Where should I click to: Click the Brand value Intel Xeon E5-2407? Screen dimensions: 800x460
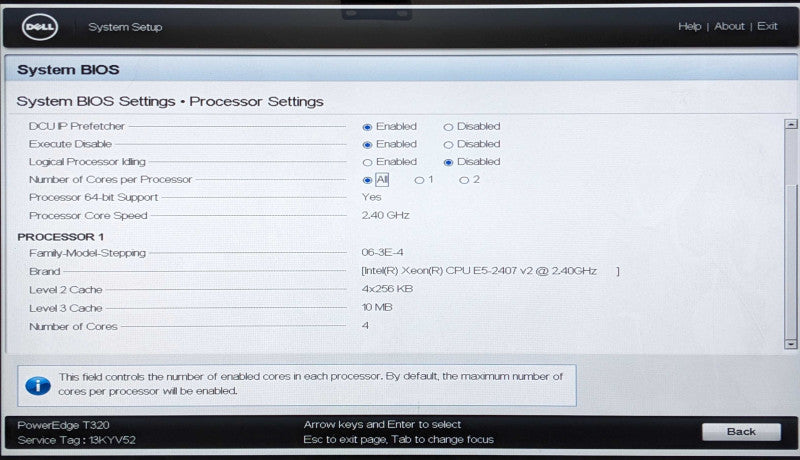tap(490, 271)
